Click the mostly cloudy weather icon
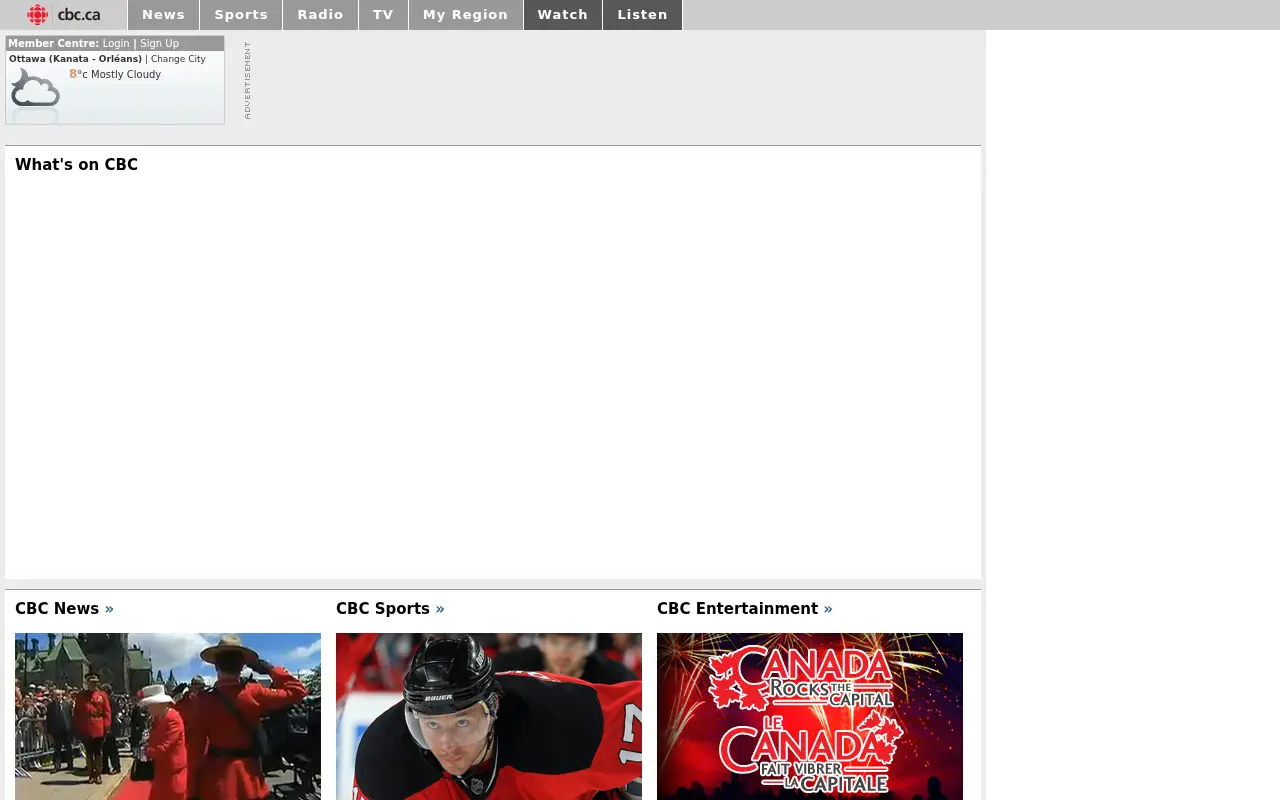This screenshot has width=1280, height=800. coord(35,89)
